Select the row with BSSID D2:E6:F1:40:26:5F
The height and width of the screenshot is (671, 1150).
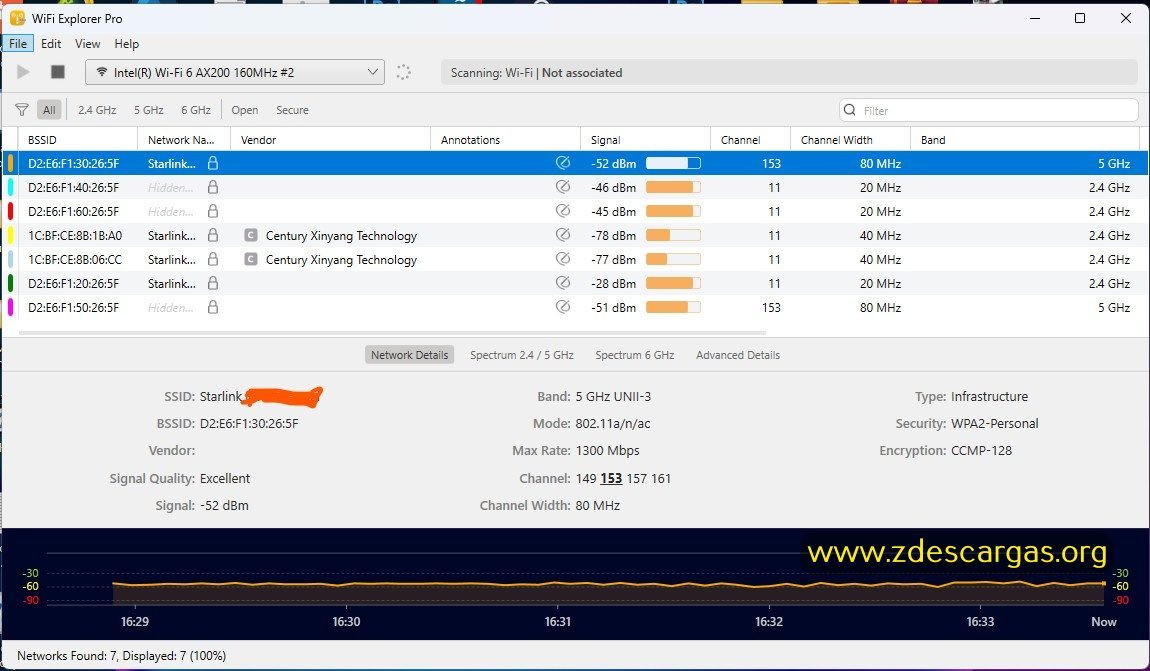(575, 188)
